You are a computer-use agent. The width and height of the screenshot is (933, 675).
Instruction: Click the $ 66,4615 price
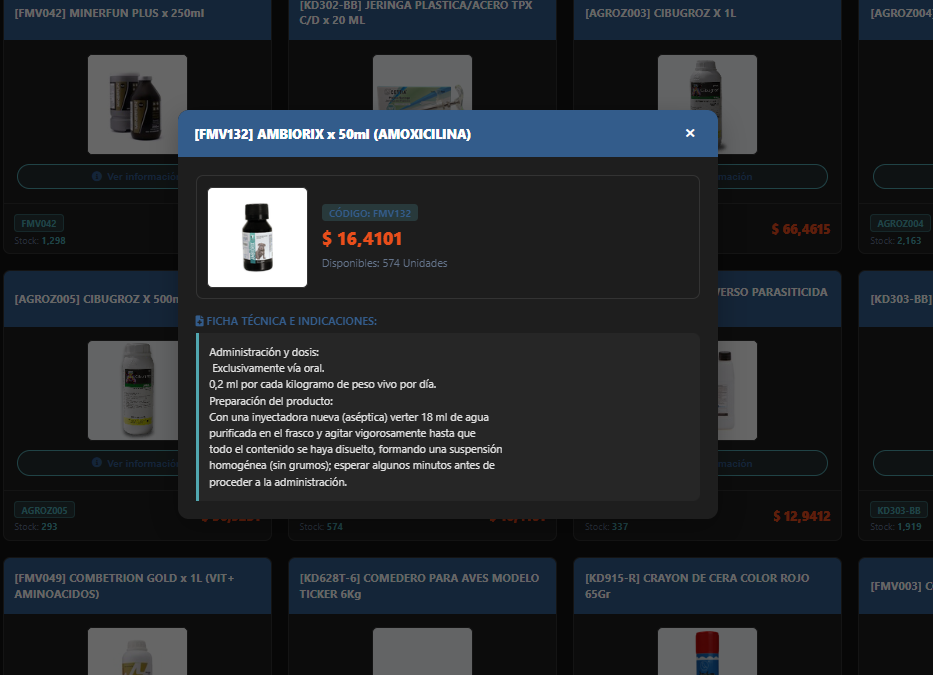click(x=800, y=229)
